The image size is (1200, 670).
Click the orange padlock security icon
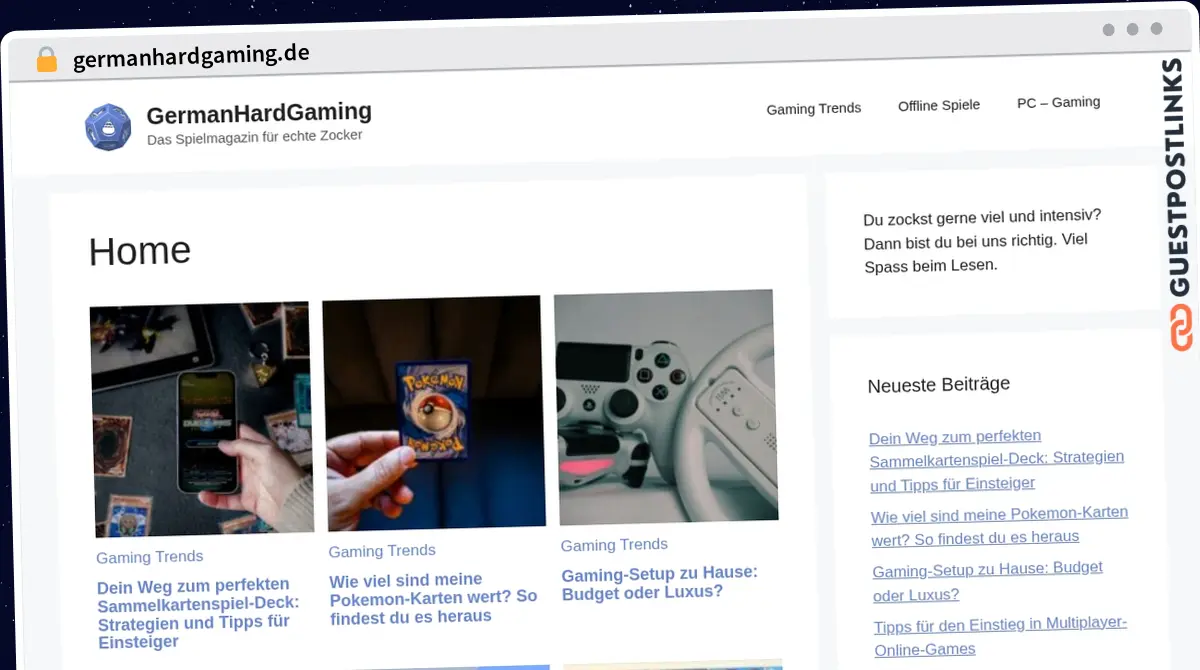tap(47, 60)
